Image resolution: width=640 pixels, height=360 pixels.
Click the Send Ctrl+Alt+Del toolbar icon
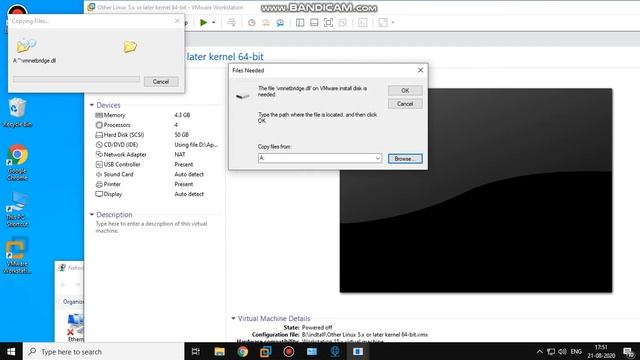click(231, 22)
